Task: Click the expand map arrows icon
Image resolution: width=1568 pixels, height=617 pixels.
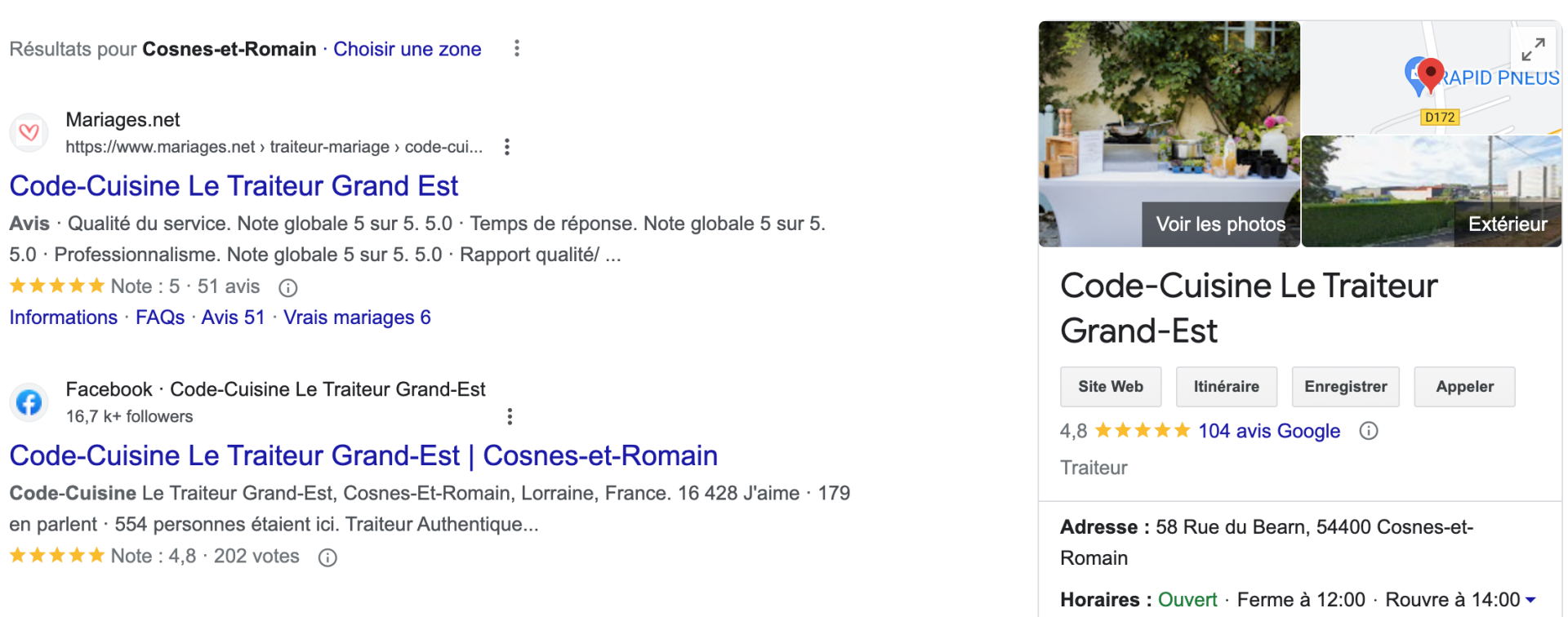Action: [x=1533, y=50]
